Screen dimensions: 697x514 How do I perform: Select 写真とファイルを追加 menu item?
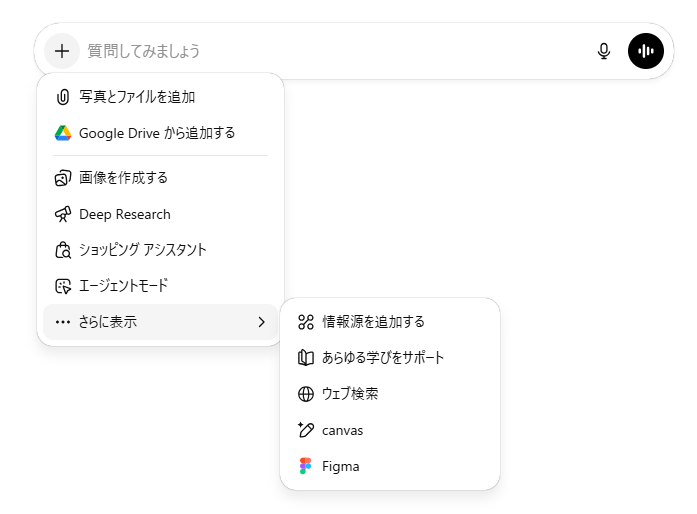[137, 97]
